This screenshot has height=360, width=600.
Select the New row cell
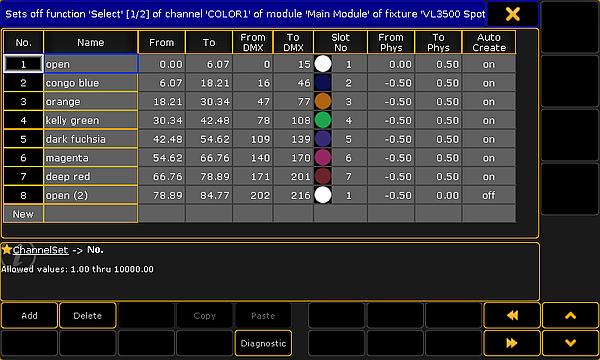pyautogui.click(x=23, y=214)
